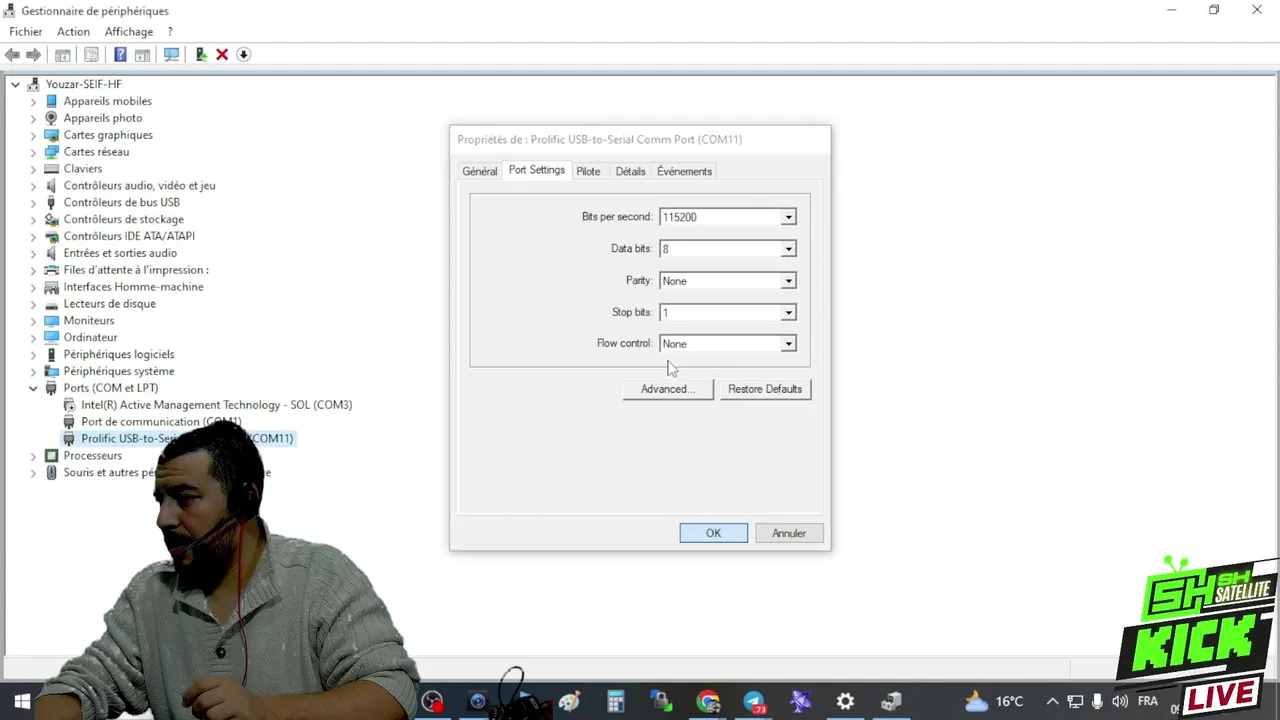Viewport: 1280px width, 720px height.
Task: Open the ? help menu
Action: click(x=170, y=32)
